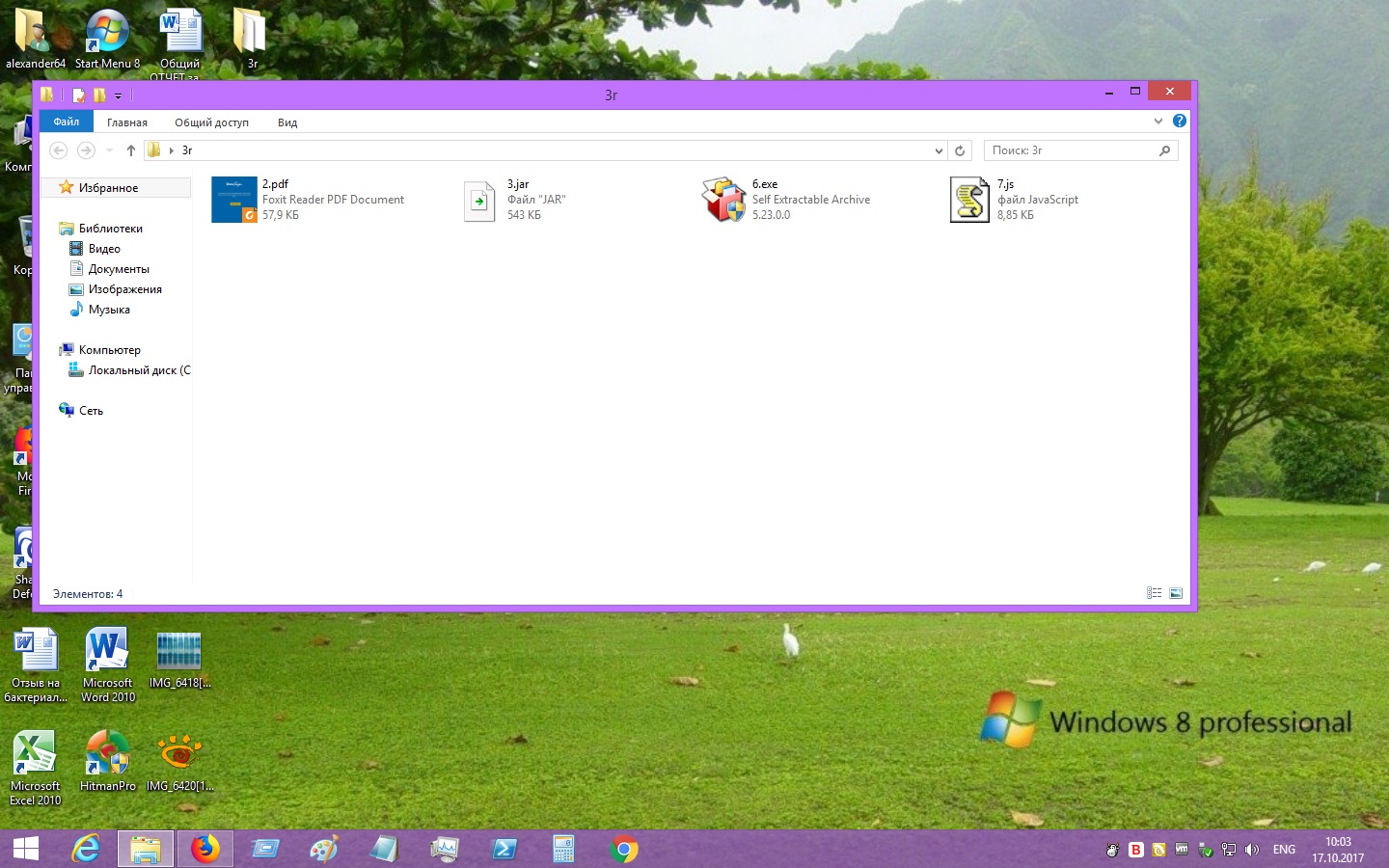Image resolution: width=1389 pixels, height=868 pixels.
Task: Click the Refresh button in address bar
Action: [x=960, y=150]
